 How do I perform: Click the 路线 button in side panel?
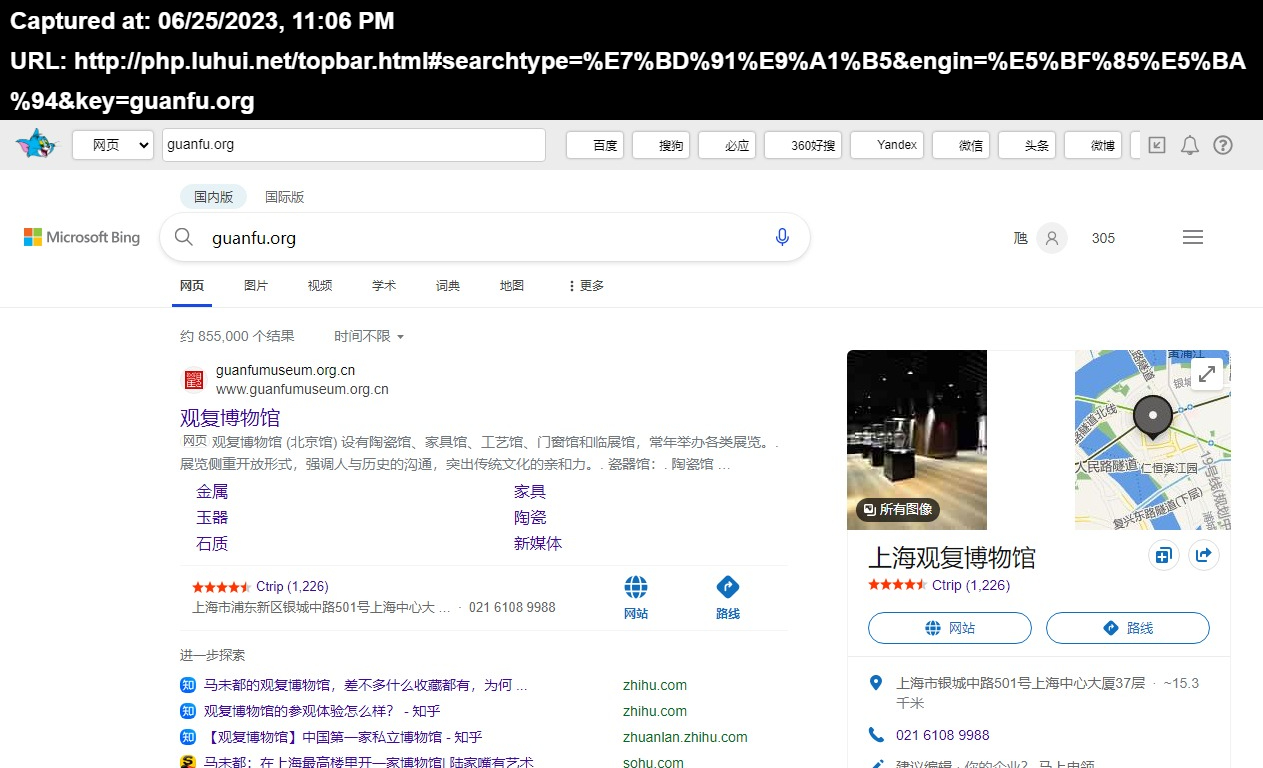(x=1128, y=628)
